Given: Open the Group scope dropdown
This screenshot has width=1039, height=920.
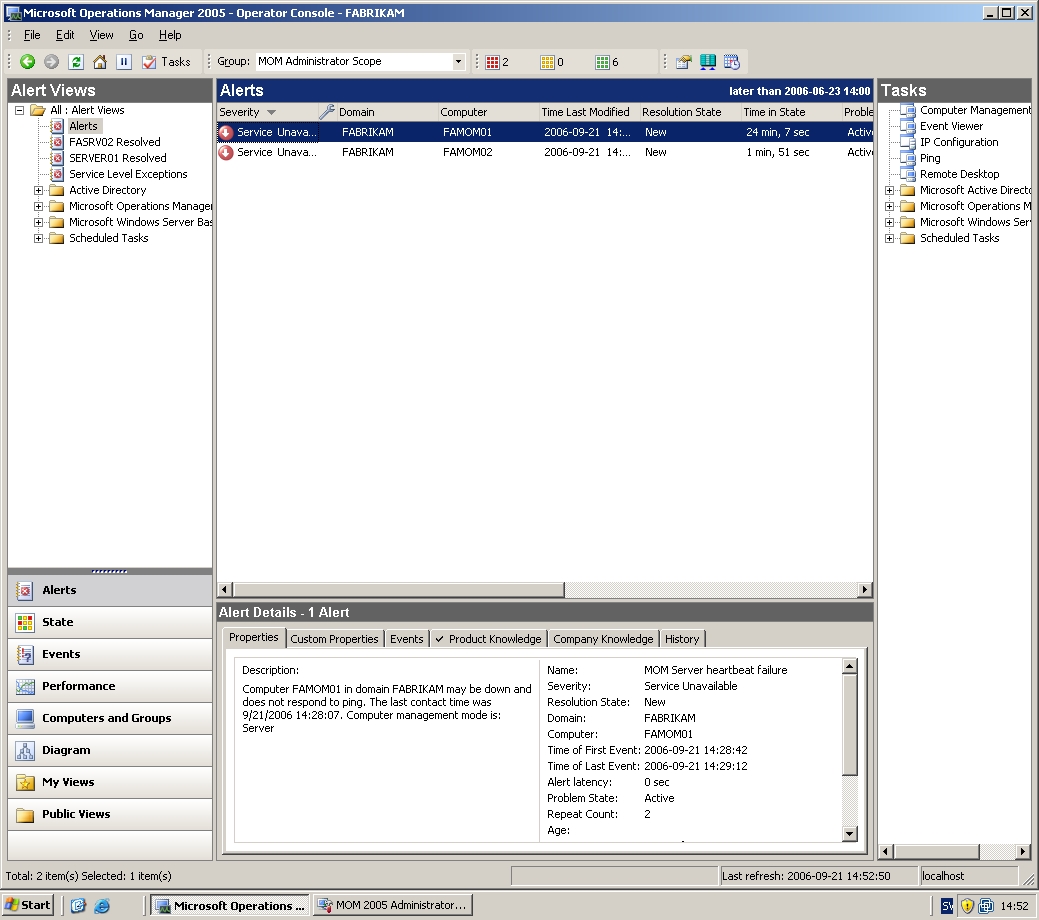Looking at the screenshot, I should coord(458,62).
